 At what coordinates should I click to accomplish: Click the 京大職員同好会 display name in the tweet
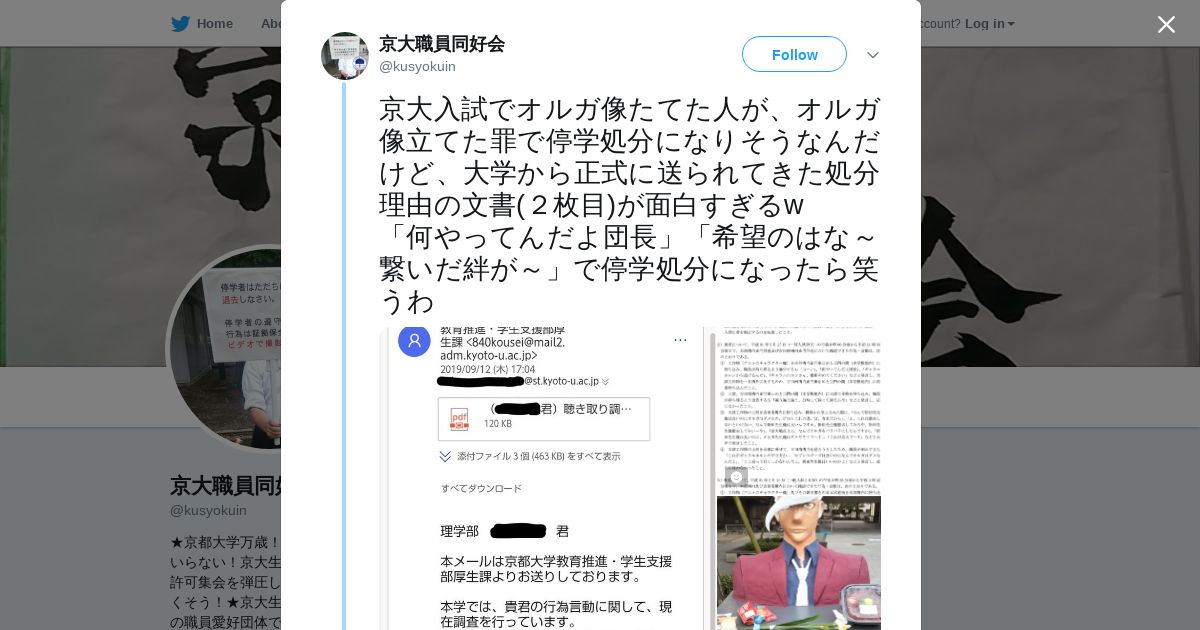pos(441,44)
